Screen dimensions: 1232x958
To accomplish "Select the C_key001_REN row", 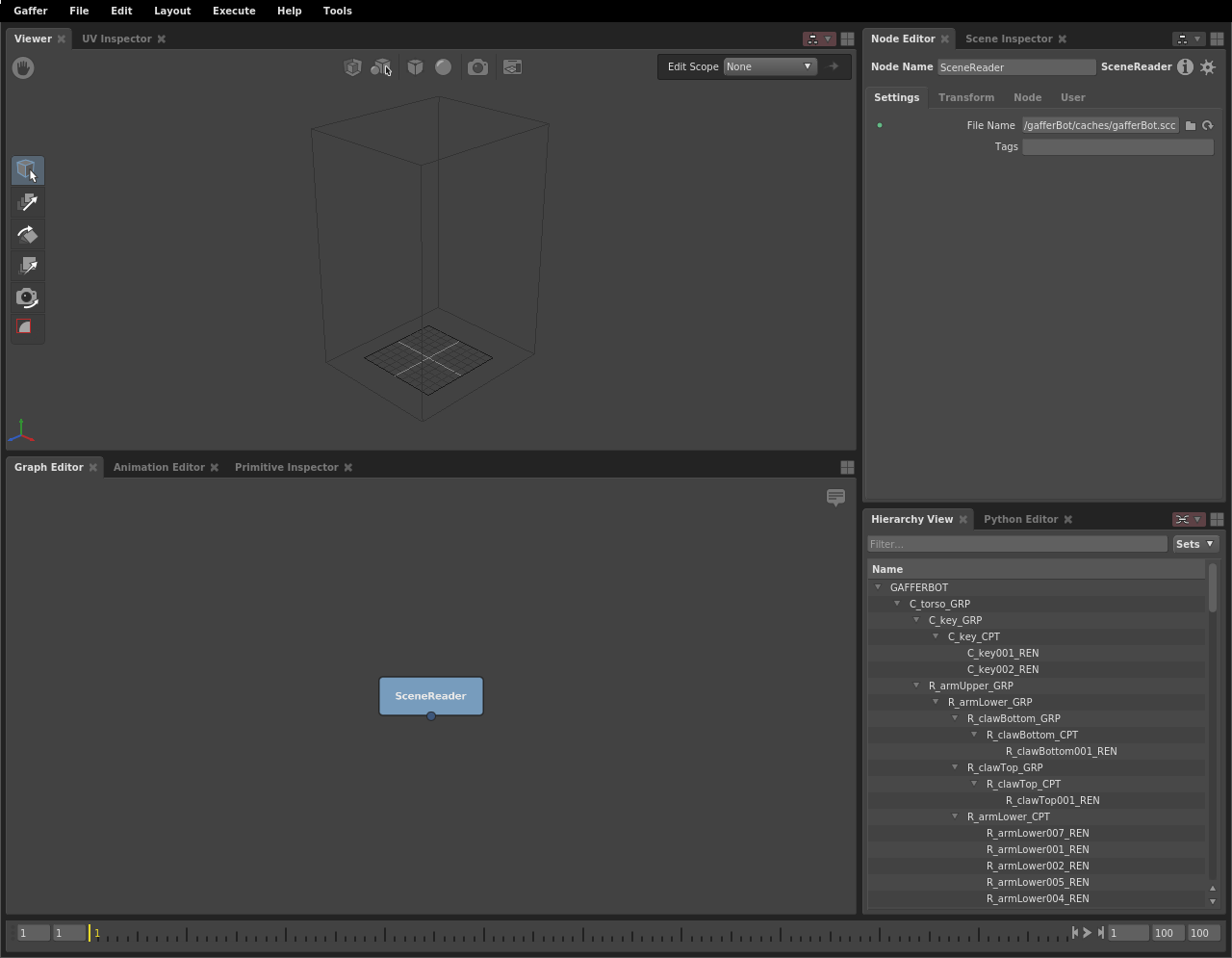I will pos(1036,653).
